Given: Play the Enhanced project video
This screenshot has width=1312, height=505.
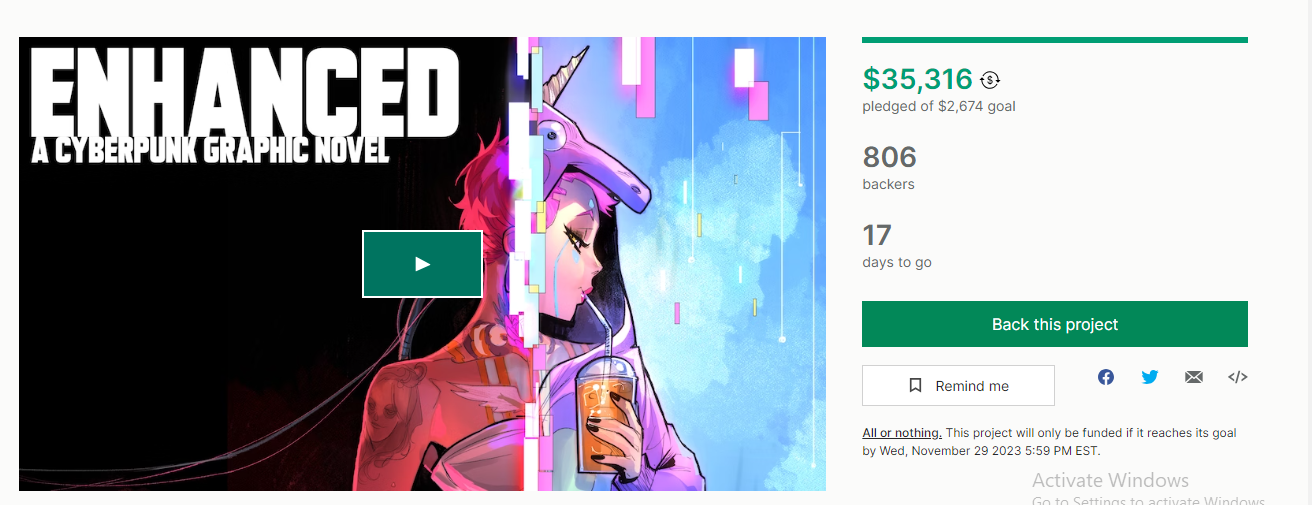Looking at the screenshot, I should coord(422,264).
